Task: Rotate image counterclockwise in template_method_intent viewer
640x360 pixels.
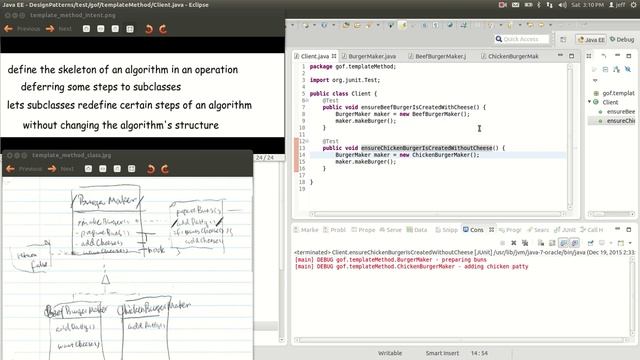Action: coord(149,29)
